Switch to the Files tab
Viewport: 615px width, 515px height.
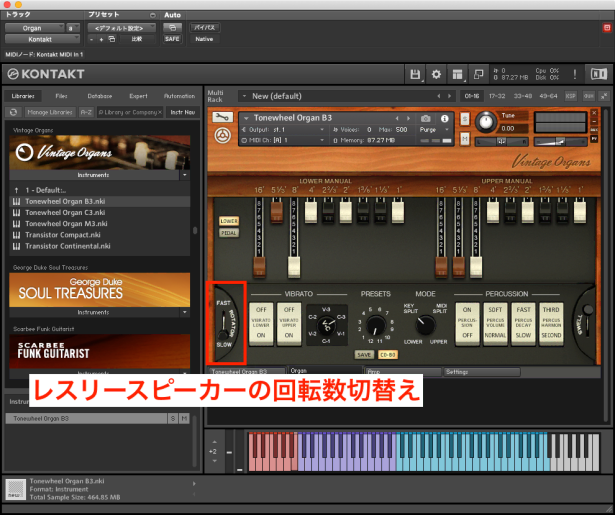(x=61, y=96)
